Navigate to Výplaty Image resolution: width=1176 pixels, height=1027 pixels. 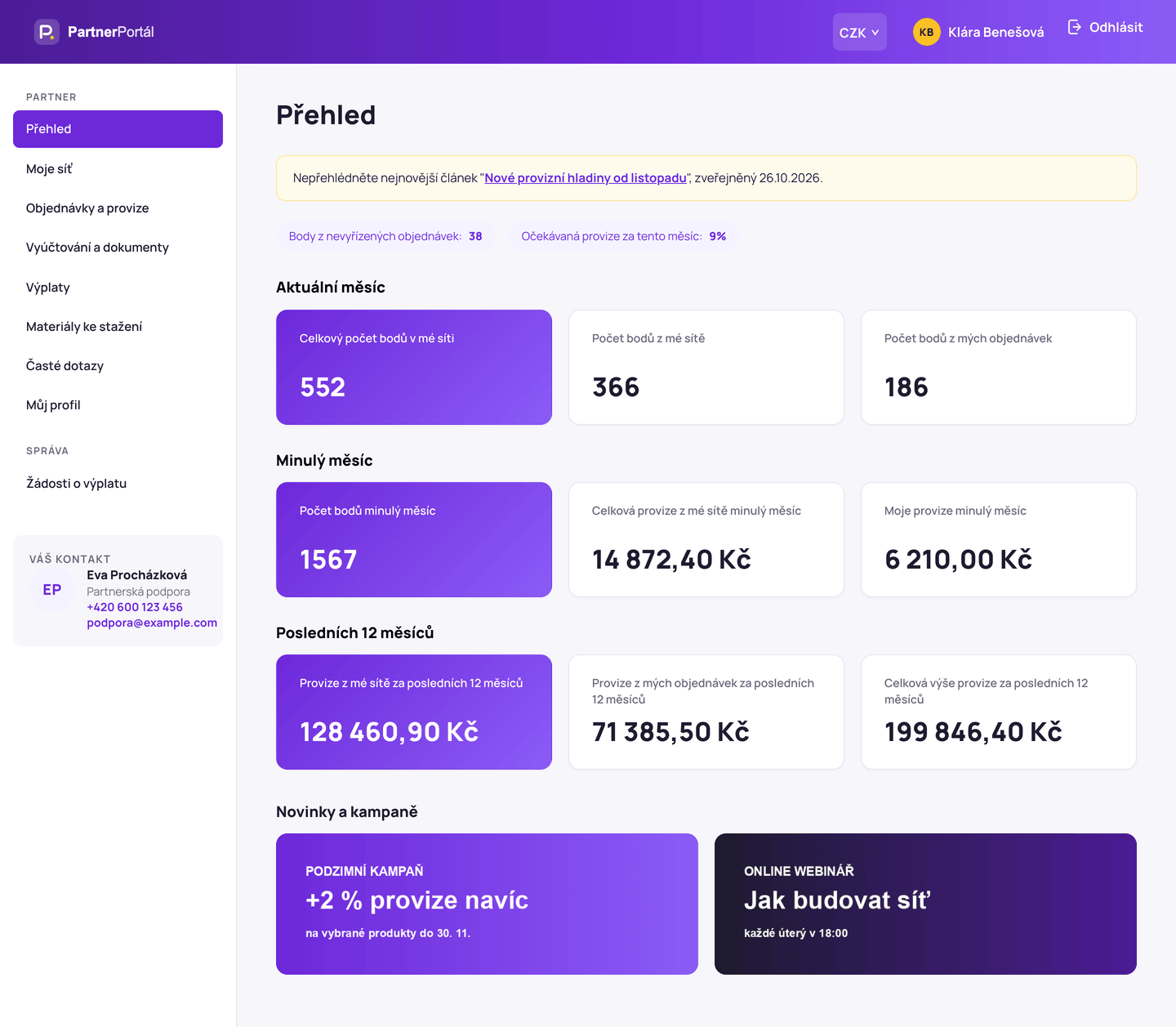(118, 288)
